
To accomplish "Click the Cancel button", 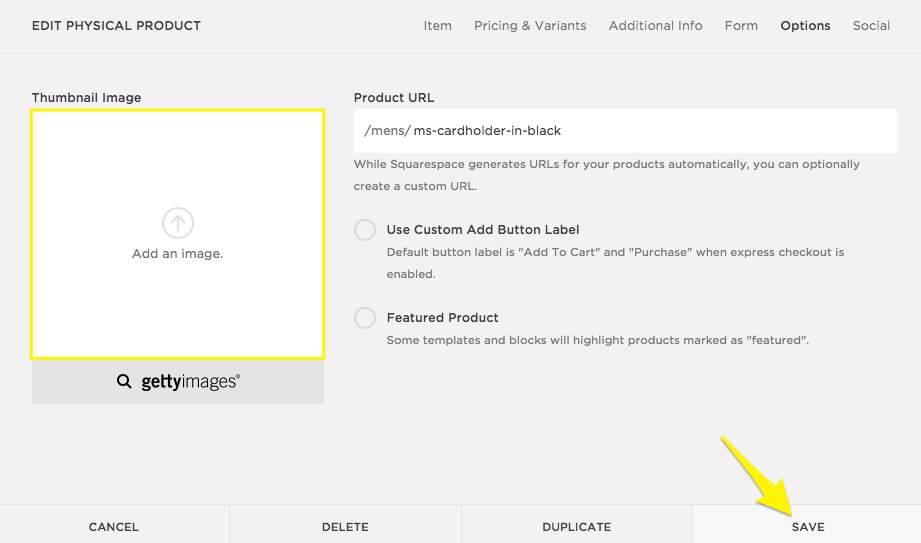I will pos(114,526).
